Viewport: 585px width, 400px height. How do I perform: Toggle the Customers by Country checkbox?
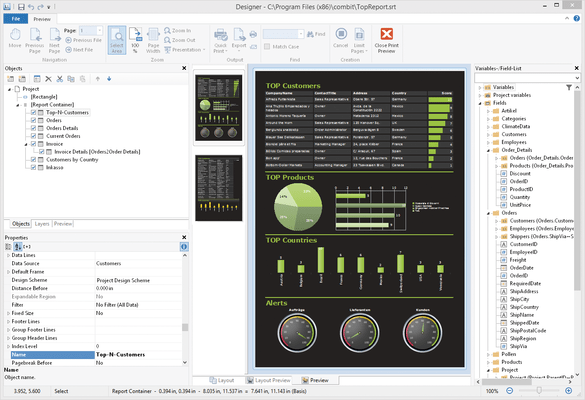pos(34,159)
